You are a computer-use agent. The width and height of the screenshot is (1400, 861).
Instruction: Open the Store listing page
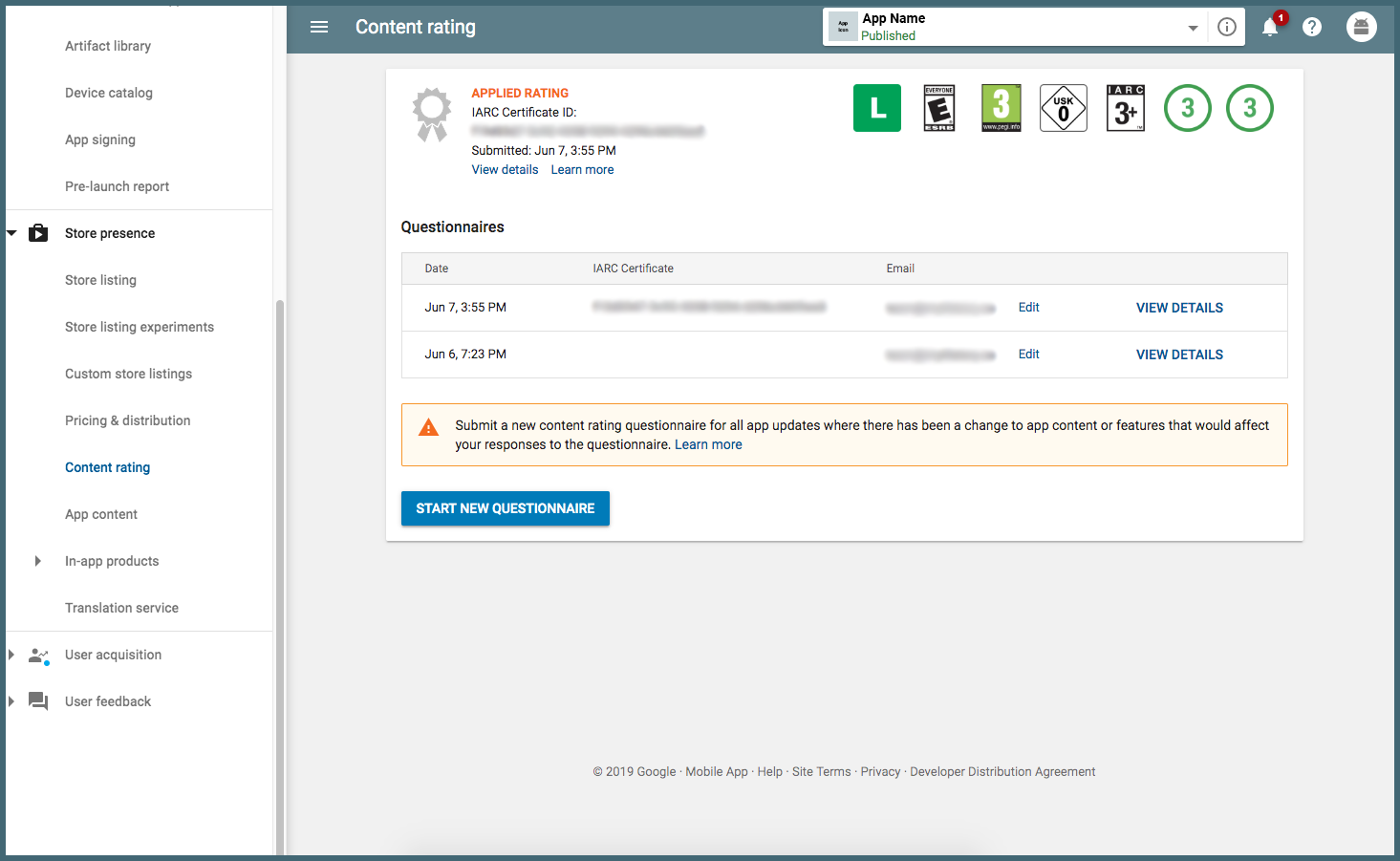[x=100, y=280]
